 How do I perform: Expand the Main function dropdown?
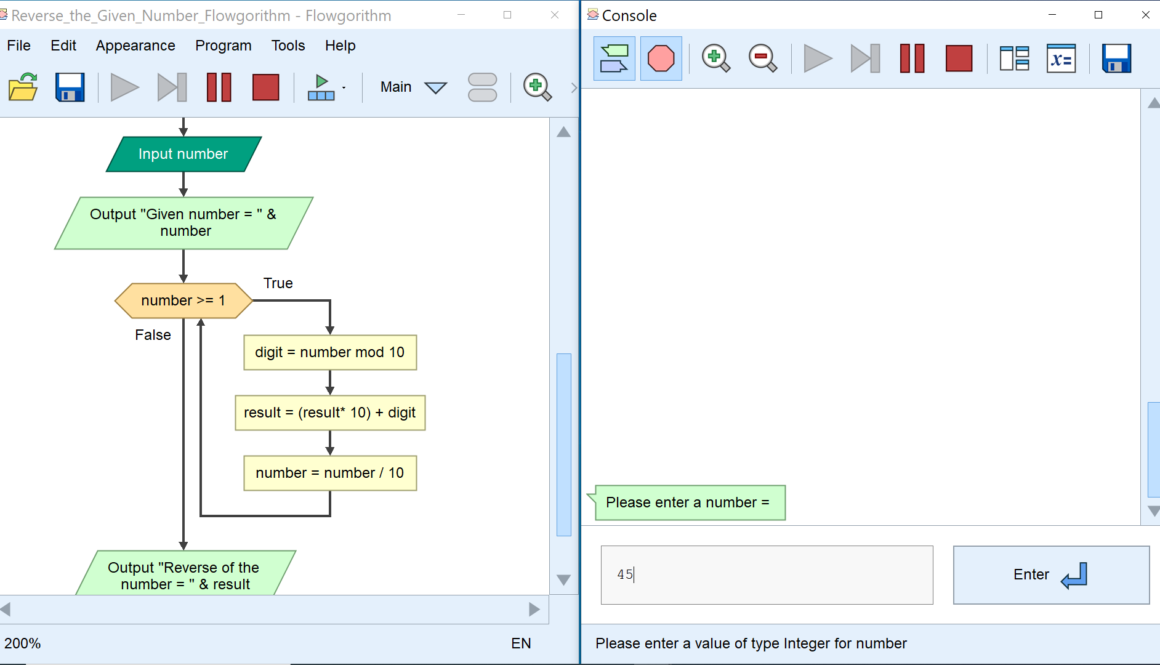(435, 87)
